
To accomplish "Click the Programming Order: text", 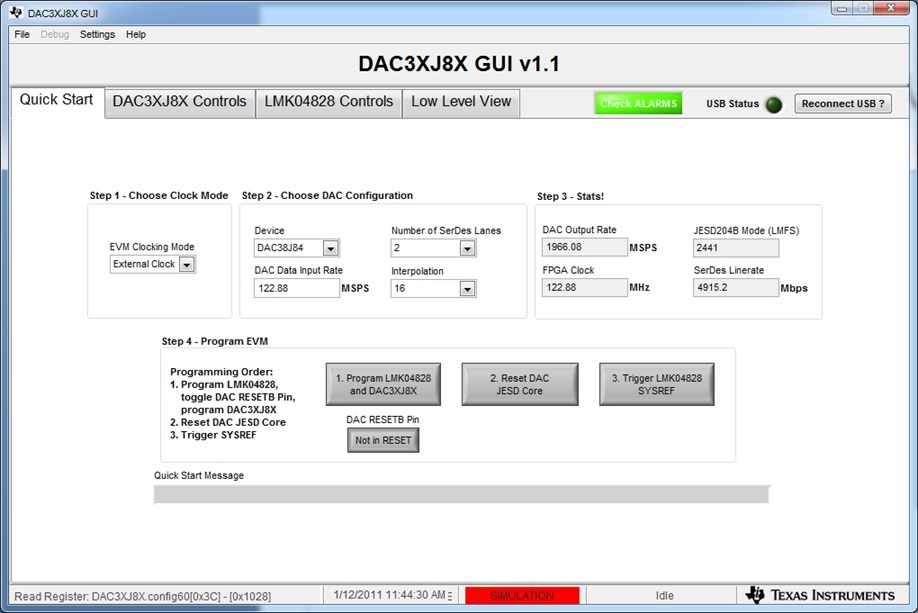I will (221, 372).
